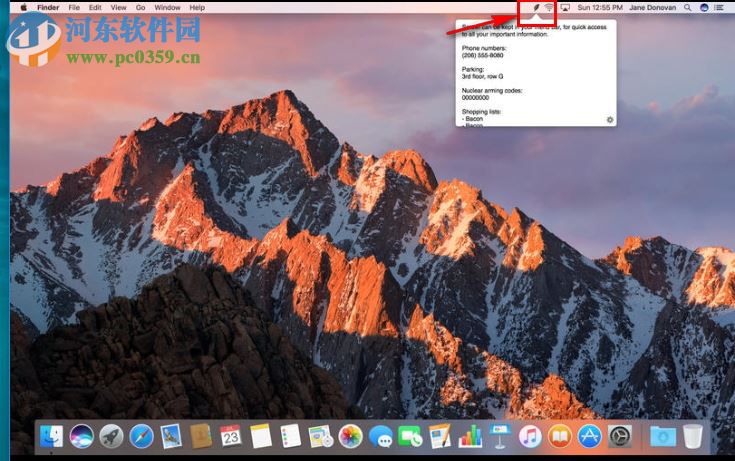Open Keynote podium in the Dock

point(500,436)
